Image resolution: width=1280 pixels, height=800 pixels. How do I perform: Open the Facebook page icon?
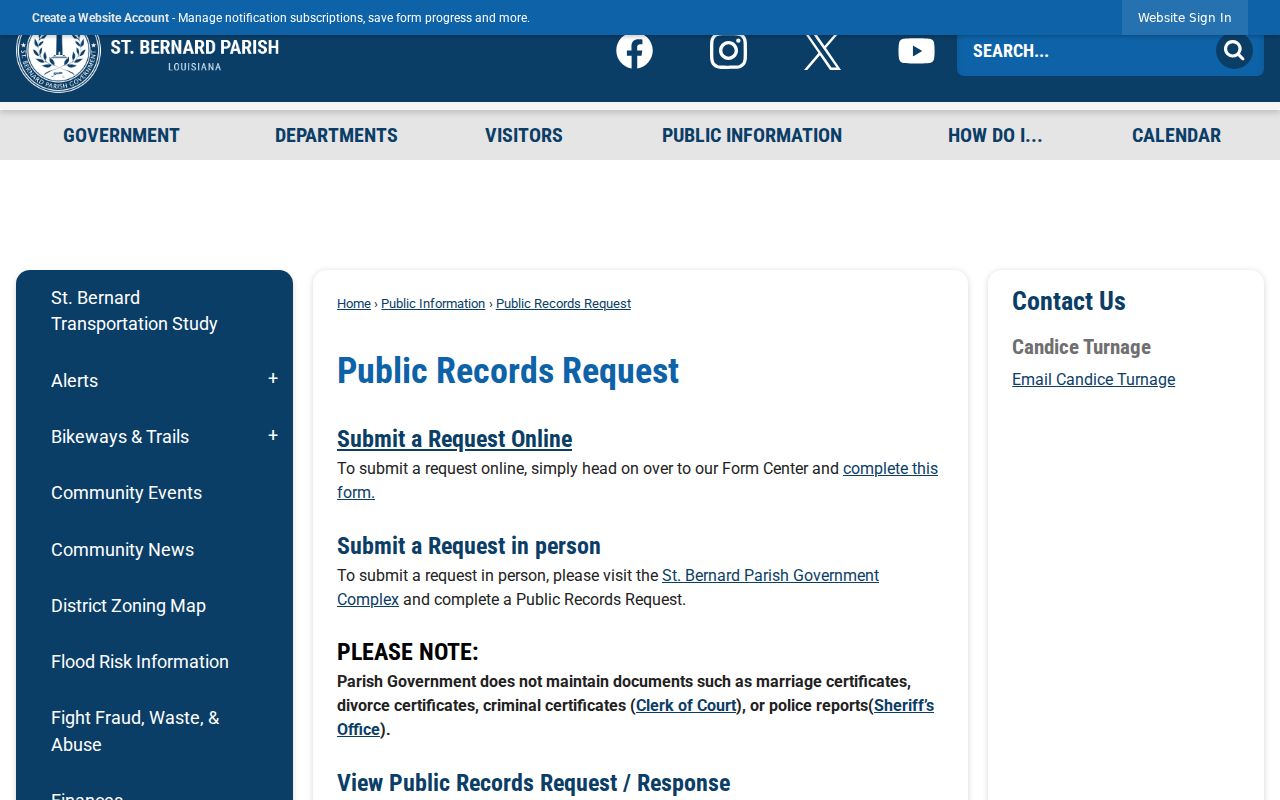pos(634,51)
